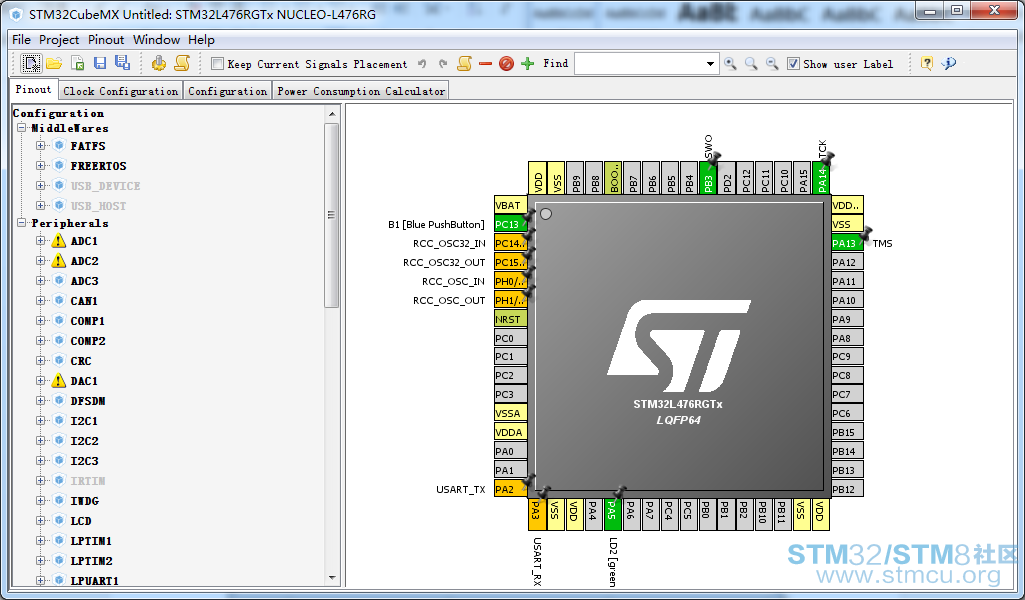
Task: Click the zoom to fit magnifier icon
Action: tap(730, 63)
